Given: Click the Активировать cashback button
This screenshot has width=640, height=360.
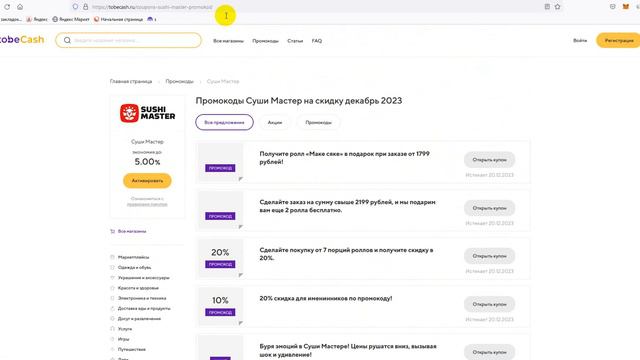Looking at the screenshot, I should click(147, 180).
